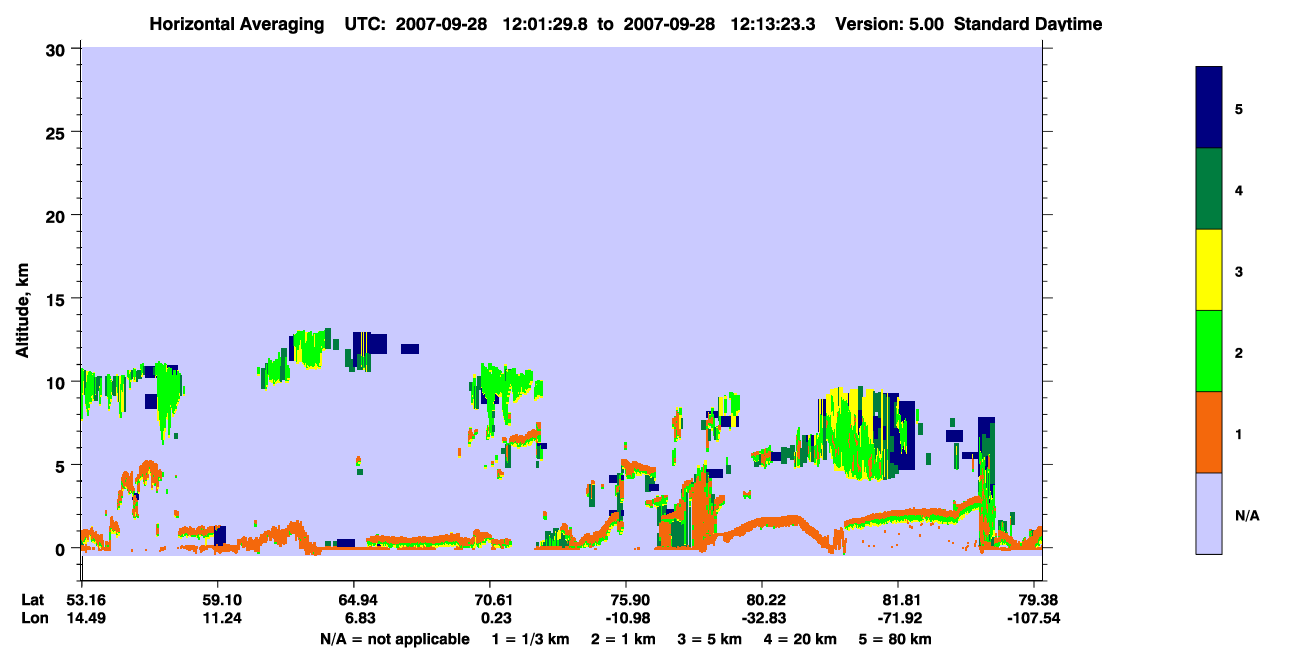
Task: Click the start time '12:01:29.8'
Action: 546,24
